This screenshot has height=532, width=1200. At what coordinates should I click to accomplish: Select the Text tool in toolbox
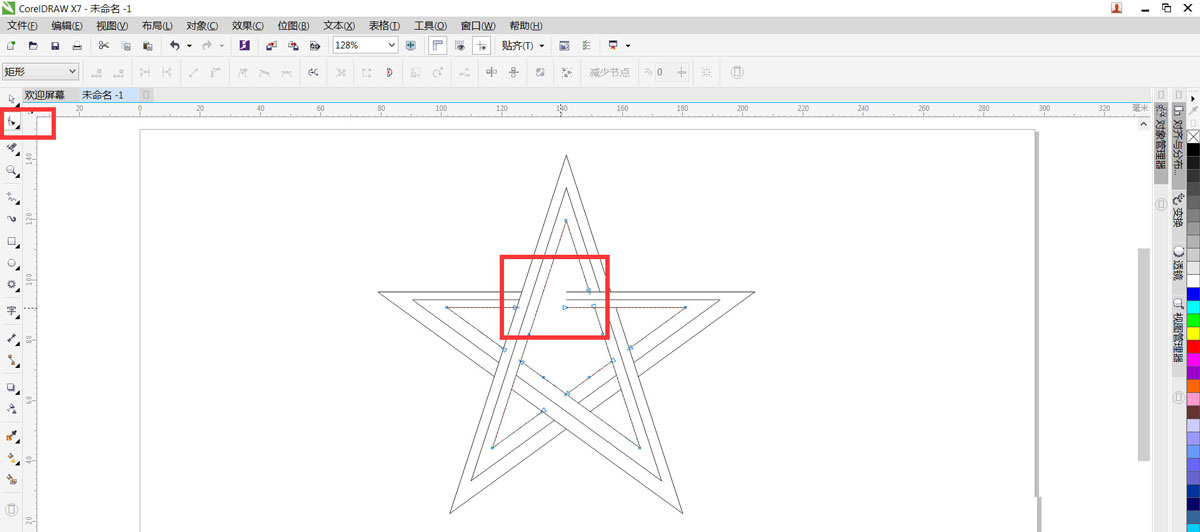tap(12, 311)
